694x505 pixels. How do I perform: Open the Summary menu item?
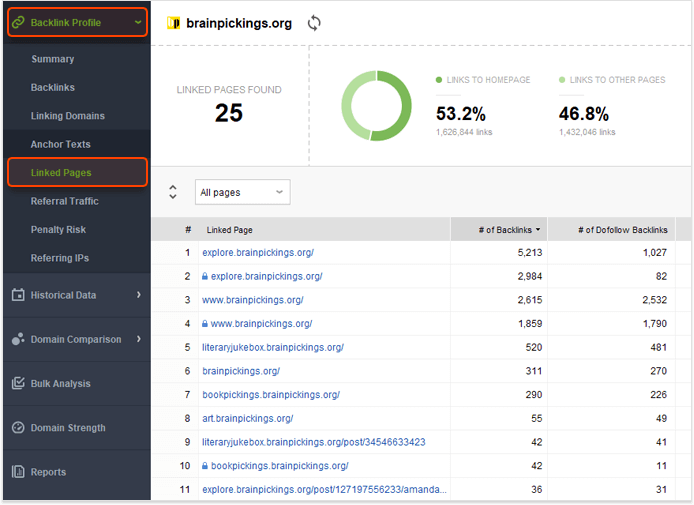click(x=52, y=59)
